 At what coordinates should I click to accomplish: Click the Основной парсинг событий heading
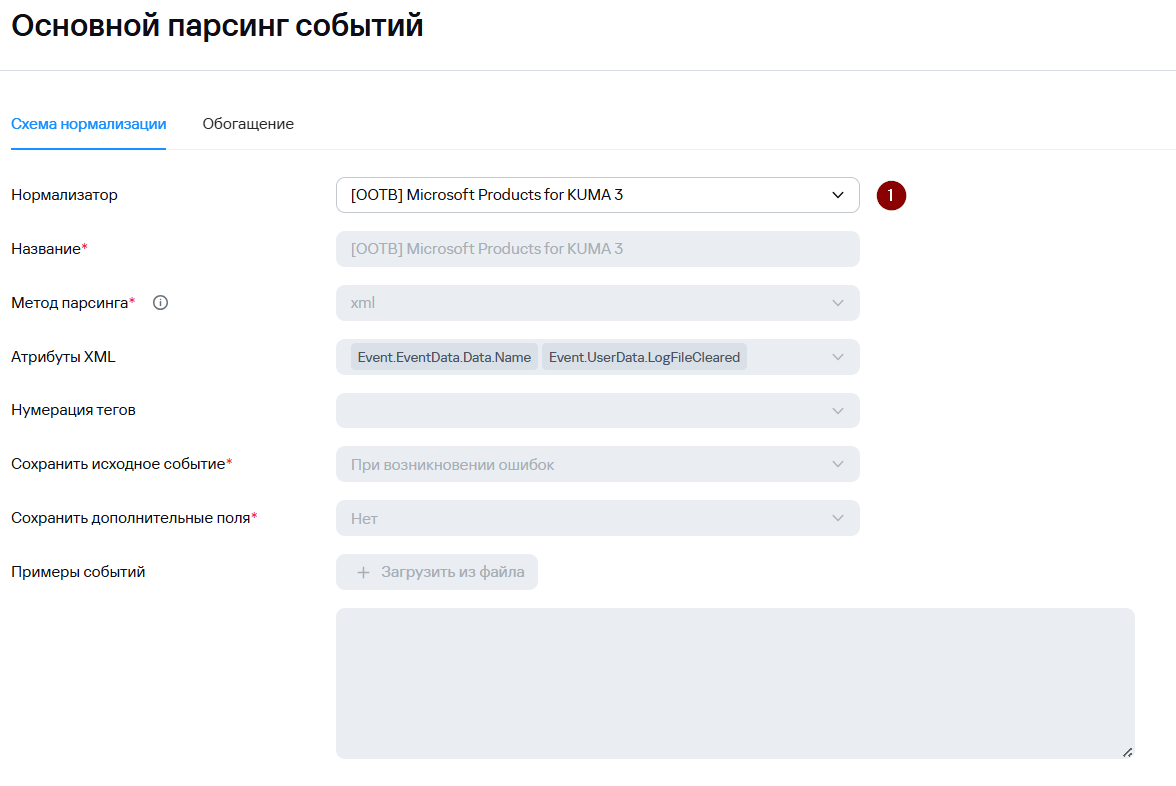[217, 26]
